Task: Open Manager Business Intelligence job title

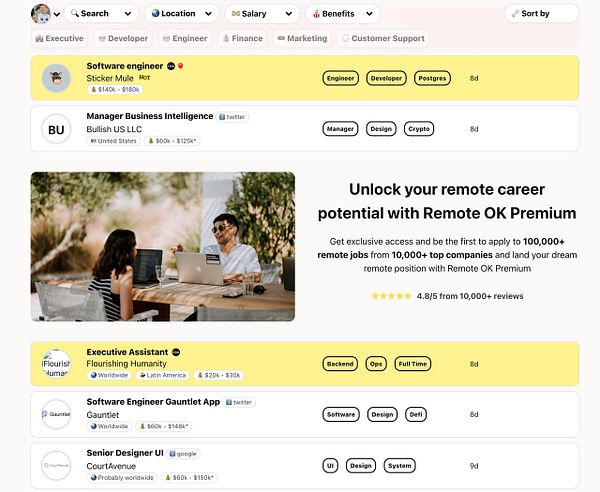Action: 150,116
